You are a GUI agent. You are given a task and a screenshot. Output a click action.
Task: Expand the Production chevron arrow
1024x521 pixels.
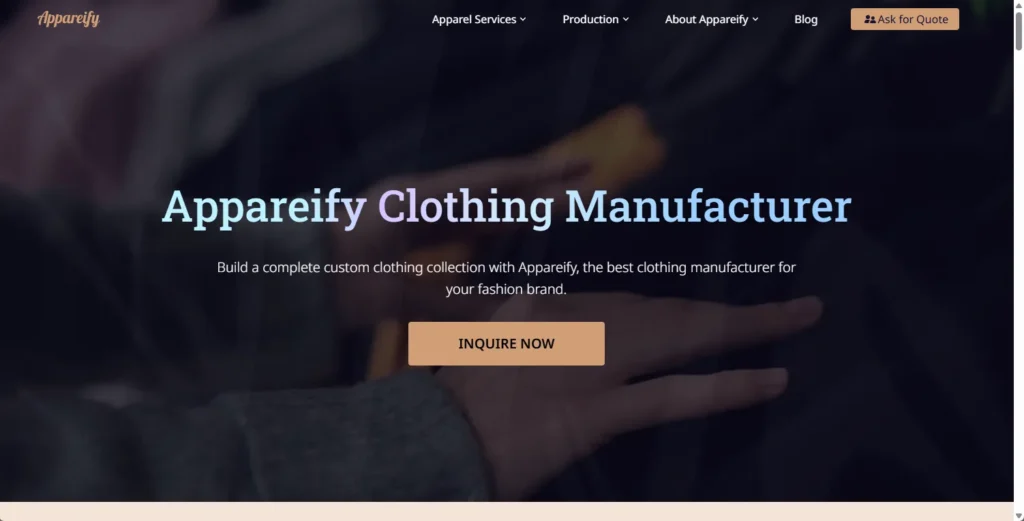(x=626, y=20)
